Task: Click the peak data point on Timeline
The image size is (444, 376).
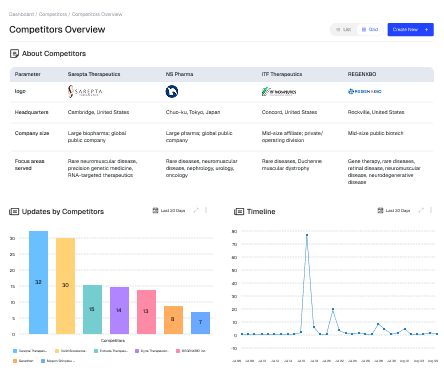Action: (307, 235)
